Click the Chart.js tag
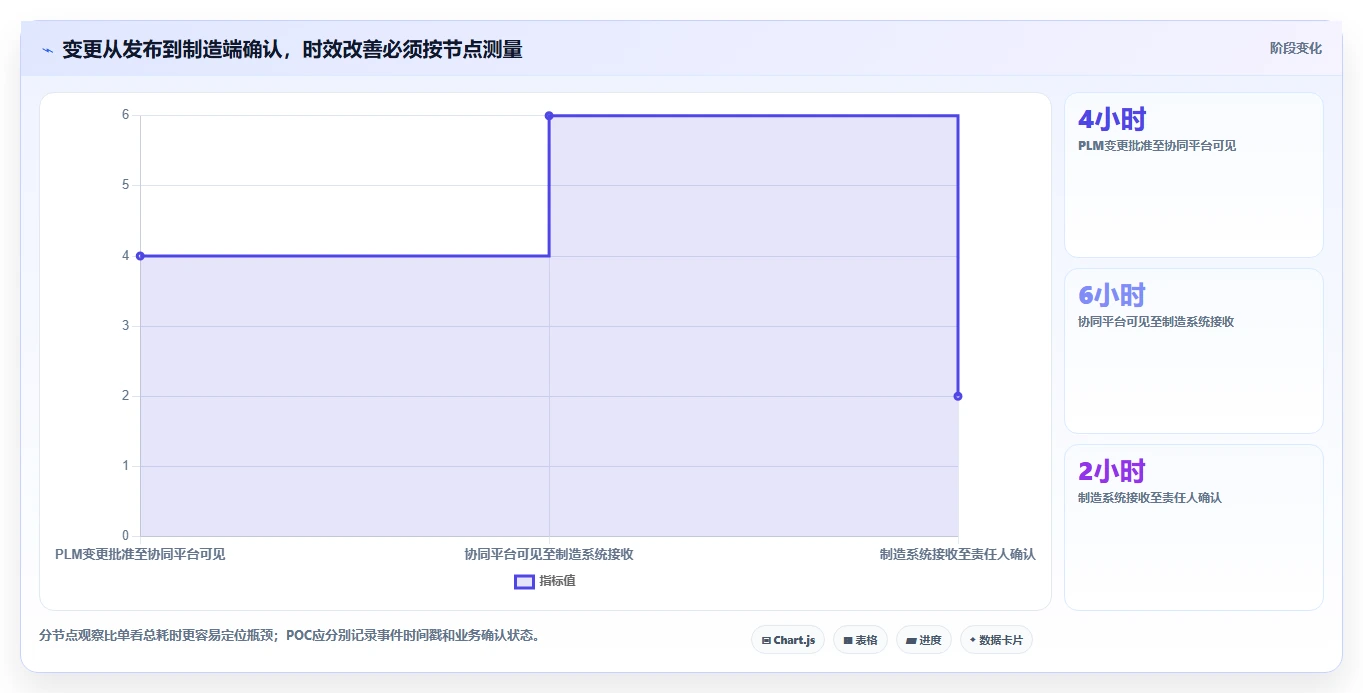1363x693 pixels. coord(788,640)
